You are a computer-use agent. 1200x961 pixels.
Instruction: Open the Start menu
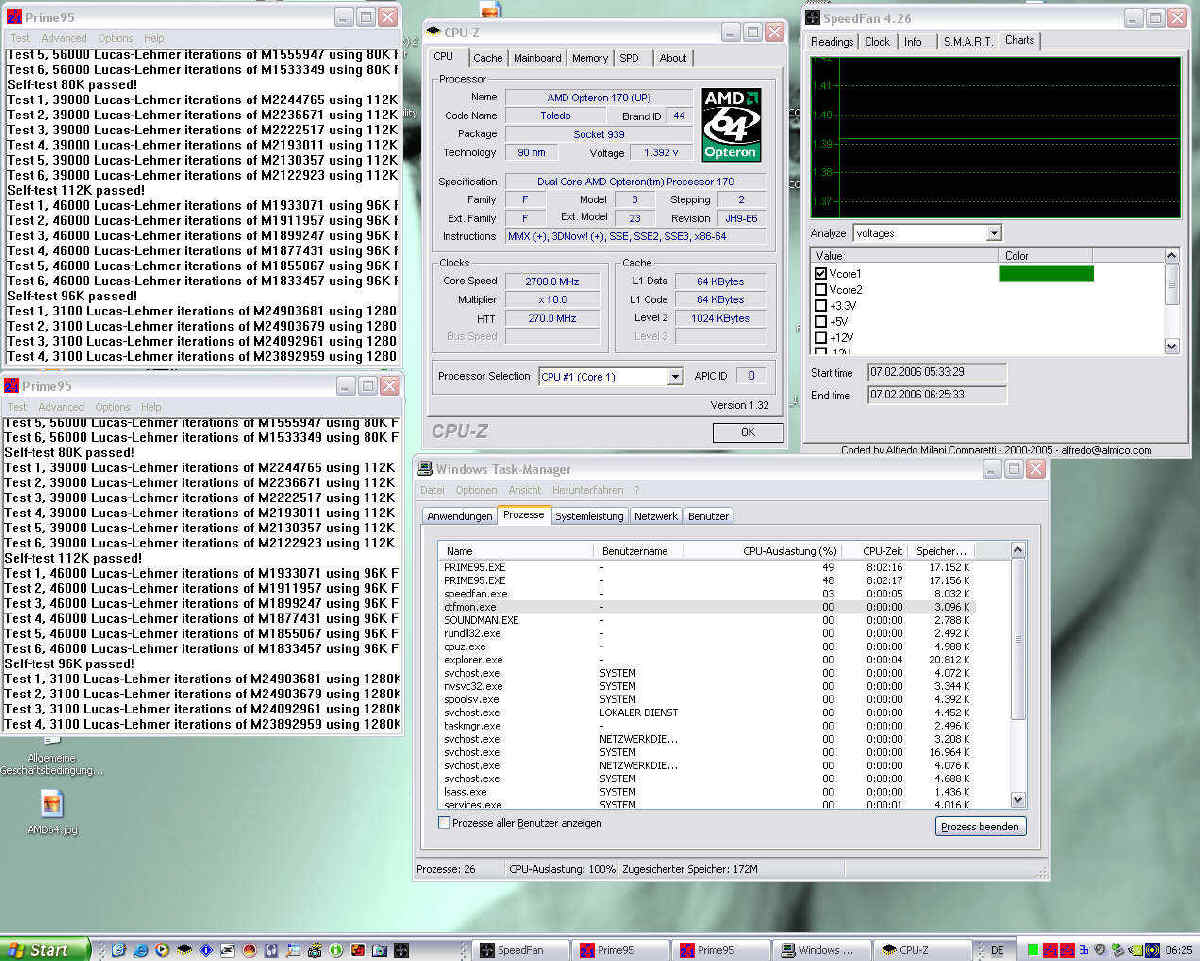(45, 950)
